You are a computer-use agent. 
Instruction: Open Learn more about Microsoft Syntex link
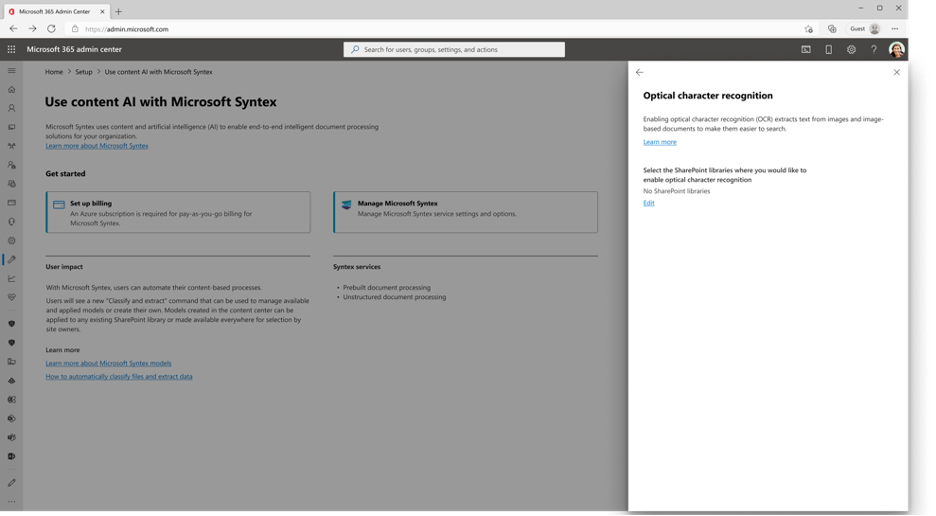coord(97,146)
